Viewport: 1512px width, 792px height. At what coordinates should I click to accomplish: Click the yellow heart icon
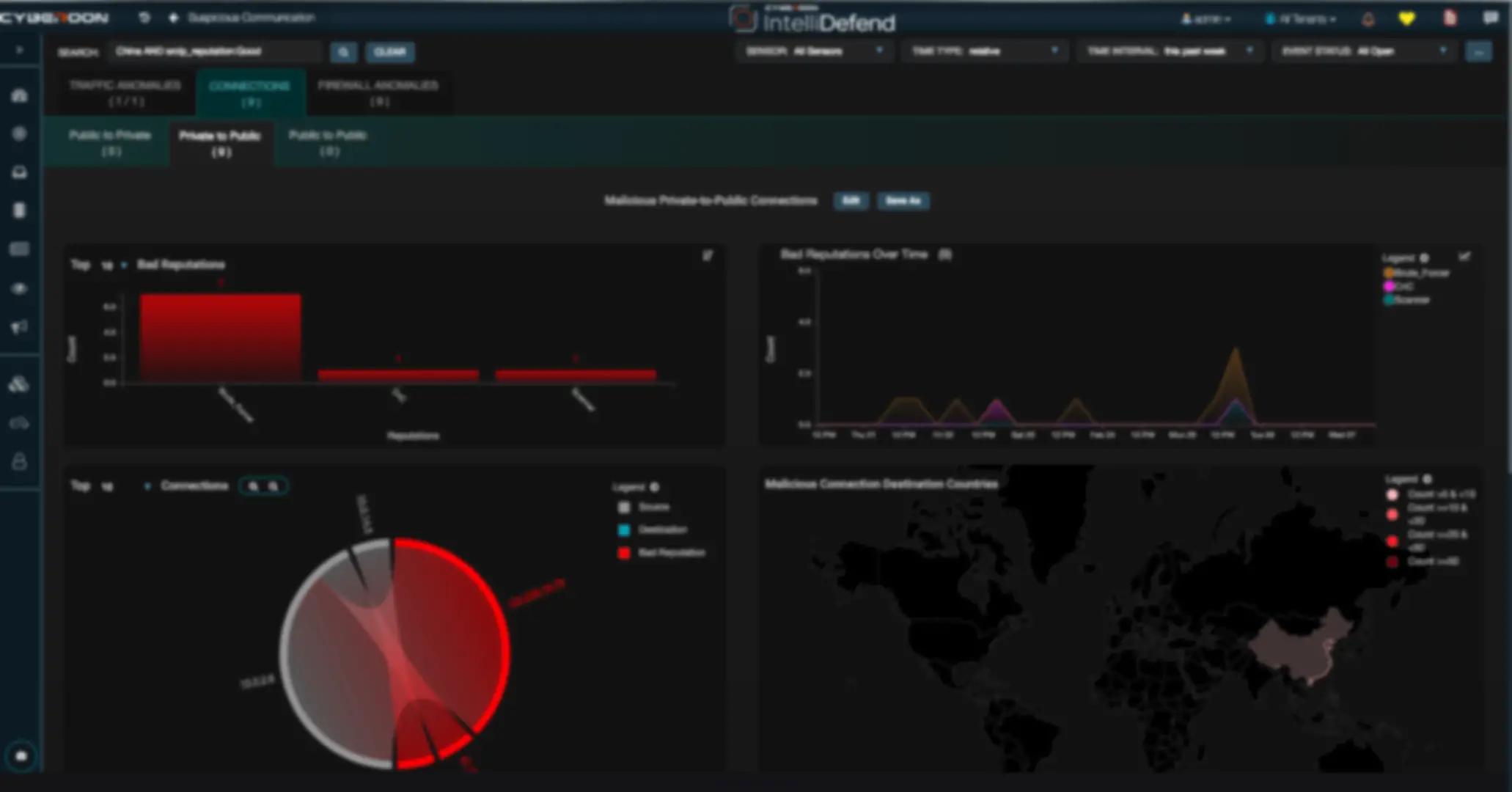click(1406, 19)
